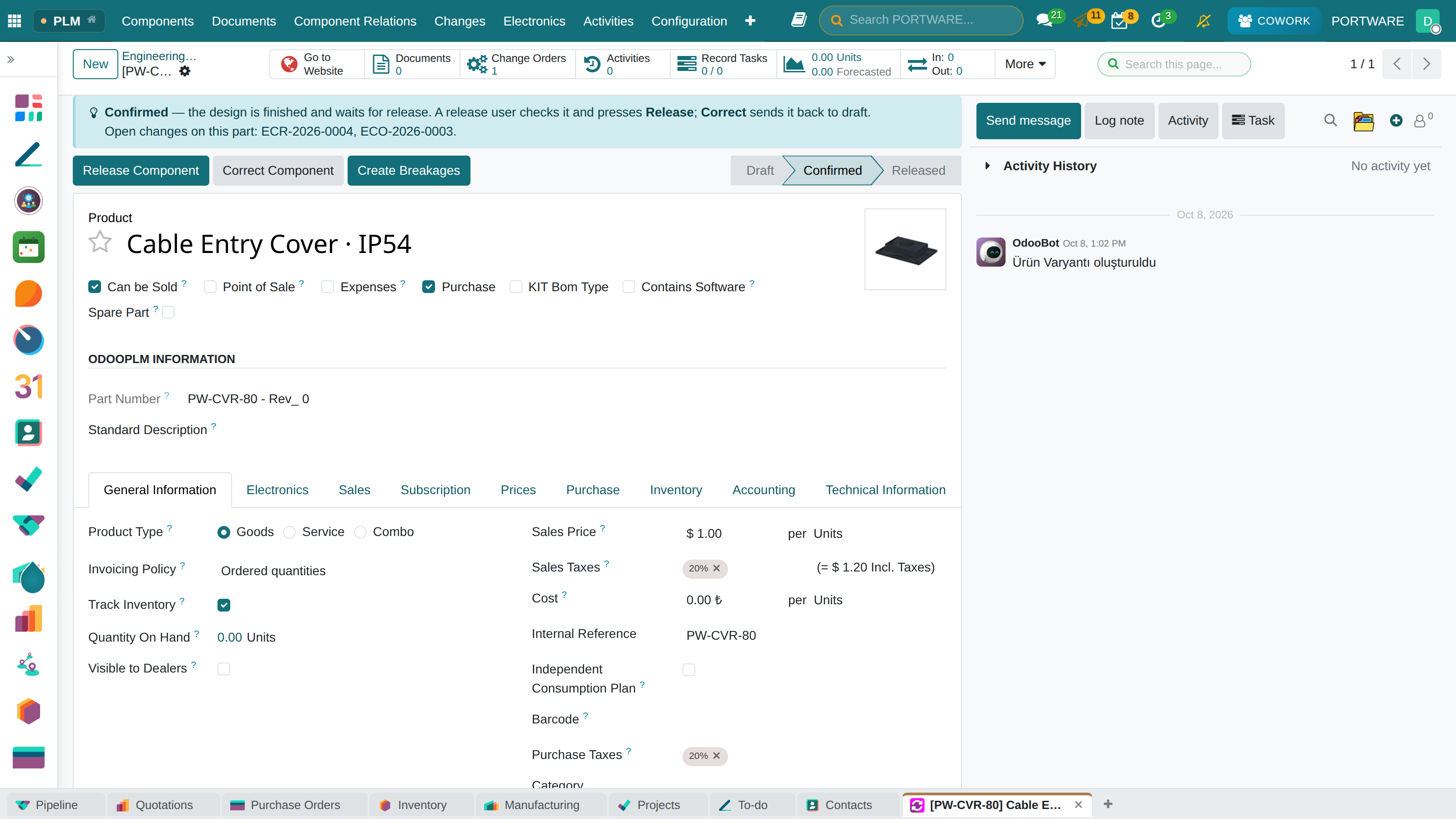Enable the Expenses checkbox
Image resolution: width=1456 pixels, height=819 pixels.
[327, 287]
